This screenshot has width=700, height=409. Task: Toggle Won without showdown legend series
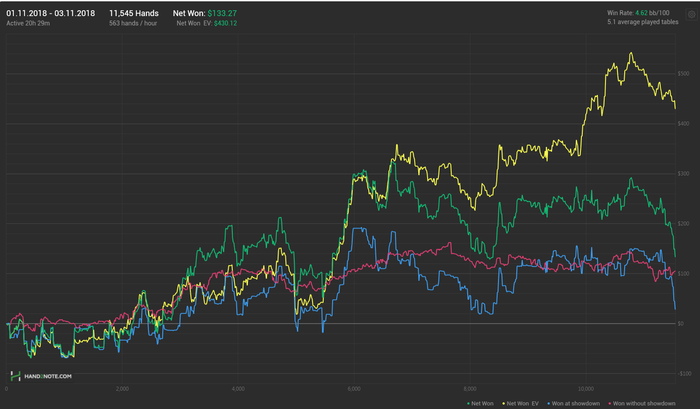point(642,404)
